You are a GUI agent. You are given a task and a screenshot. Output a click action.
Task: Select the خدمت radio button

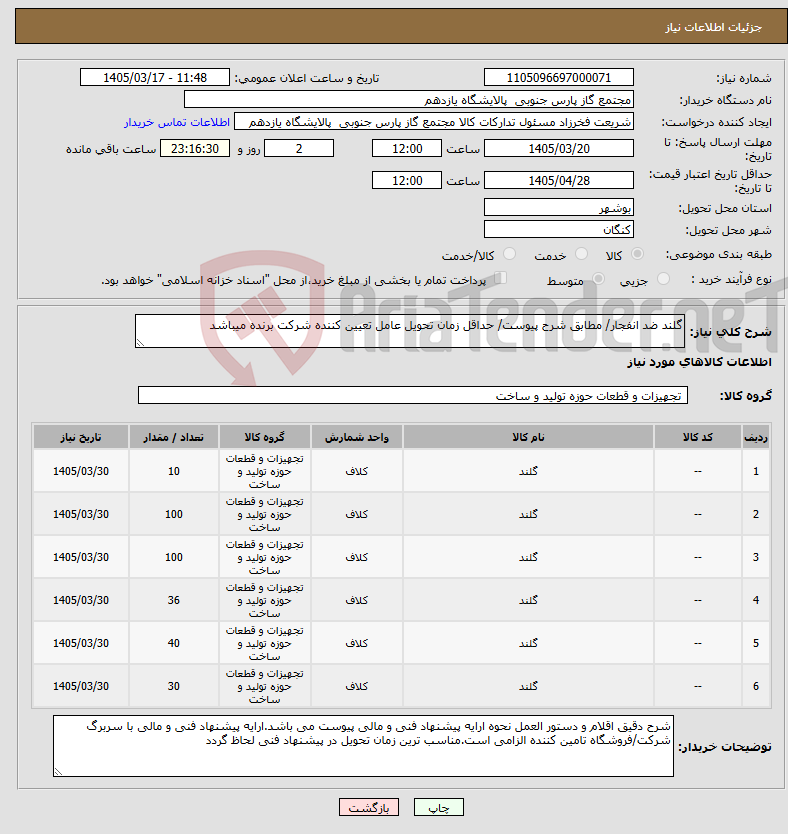pos(581,254)
